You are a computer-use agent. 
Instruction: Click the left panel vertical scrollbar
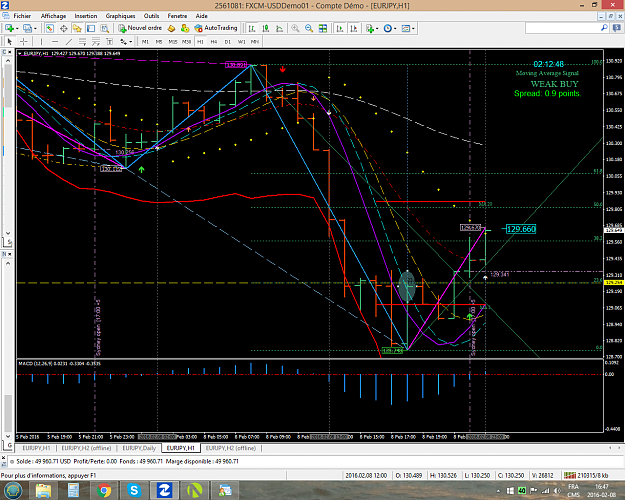(x=8, y=146)
